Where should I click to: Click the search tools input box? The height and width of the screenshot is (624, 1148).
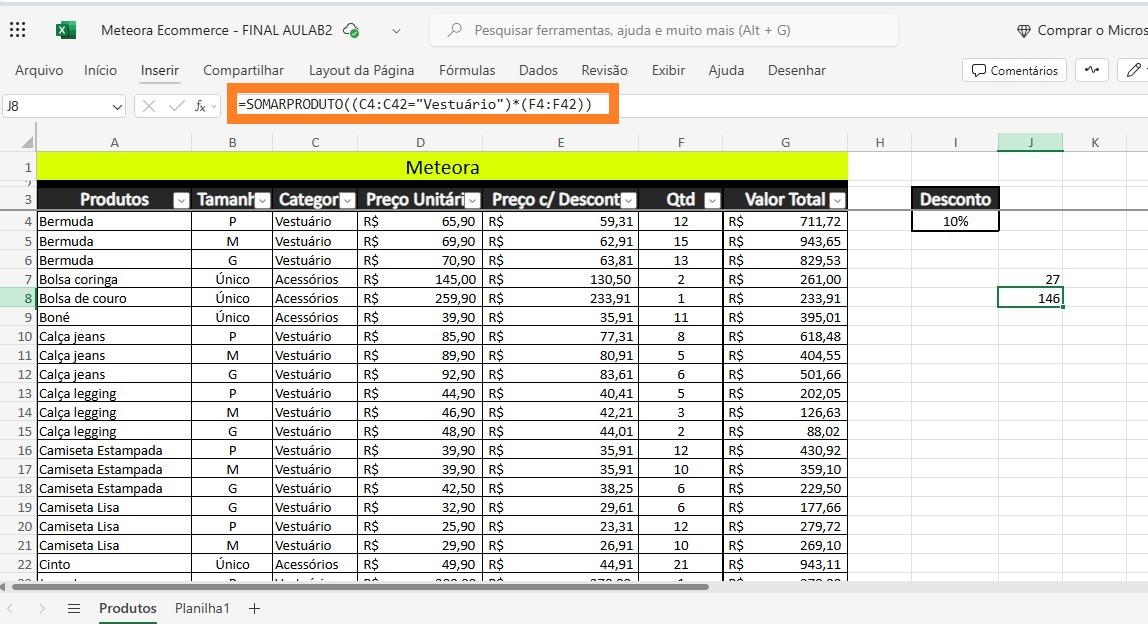tap(663, 31)
